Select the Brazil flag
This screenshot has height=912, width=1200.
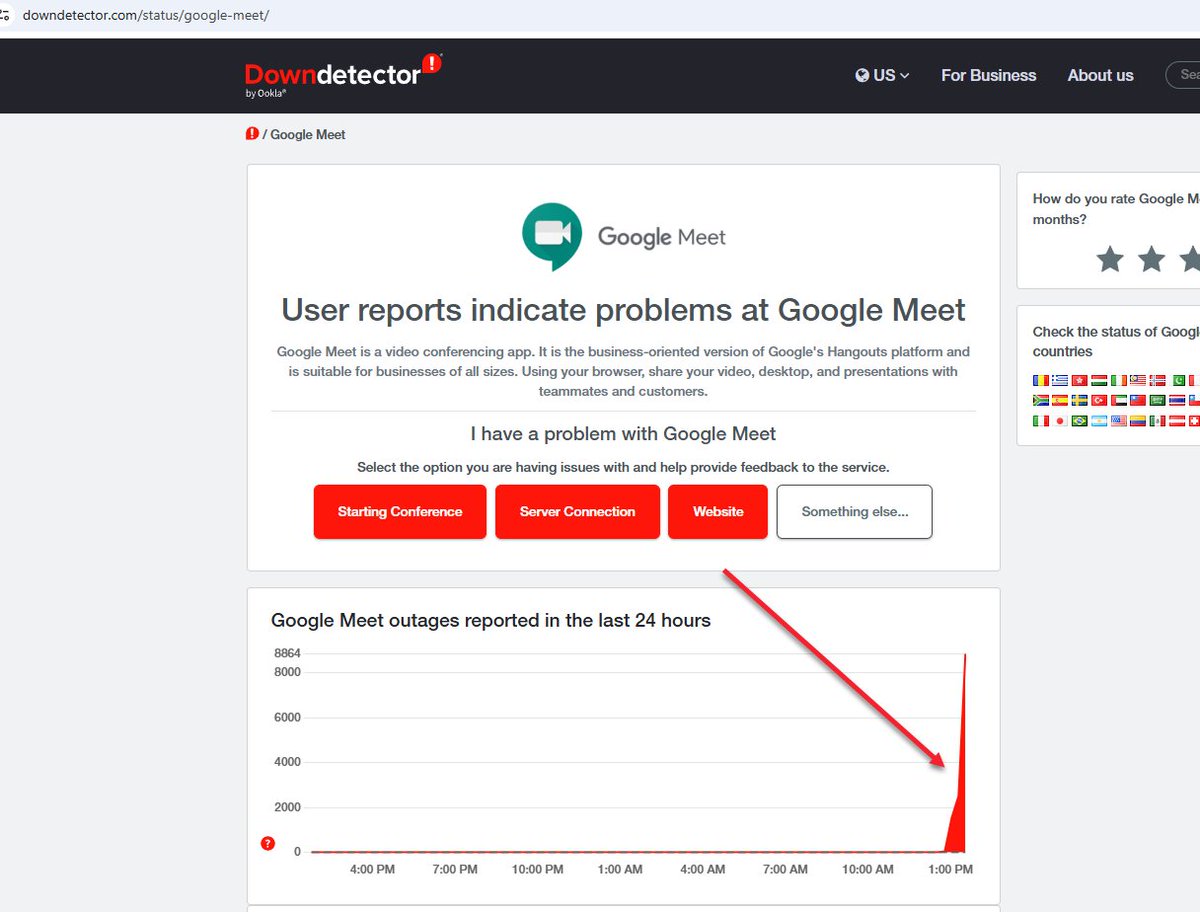[x=1080, y=421]
